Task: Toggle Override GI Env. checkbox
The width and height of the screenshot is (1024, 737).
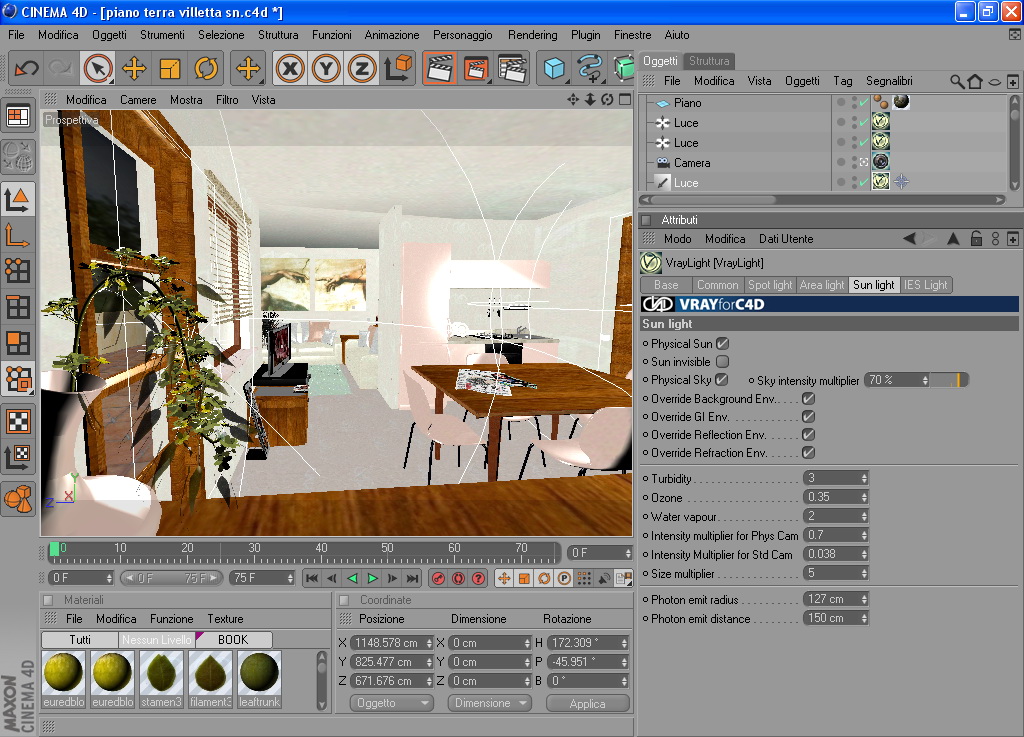Action: click(x=808, y=416)
